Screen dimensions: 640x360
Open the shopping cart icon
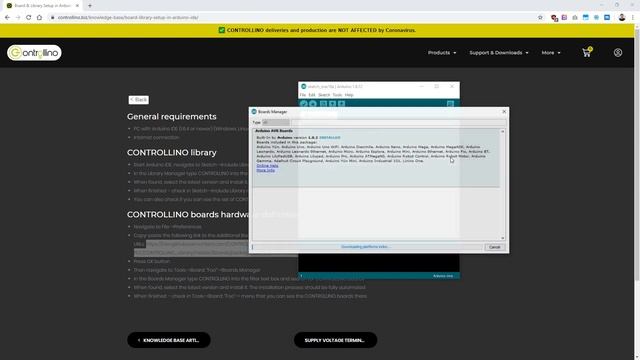587,52
